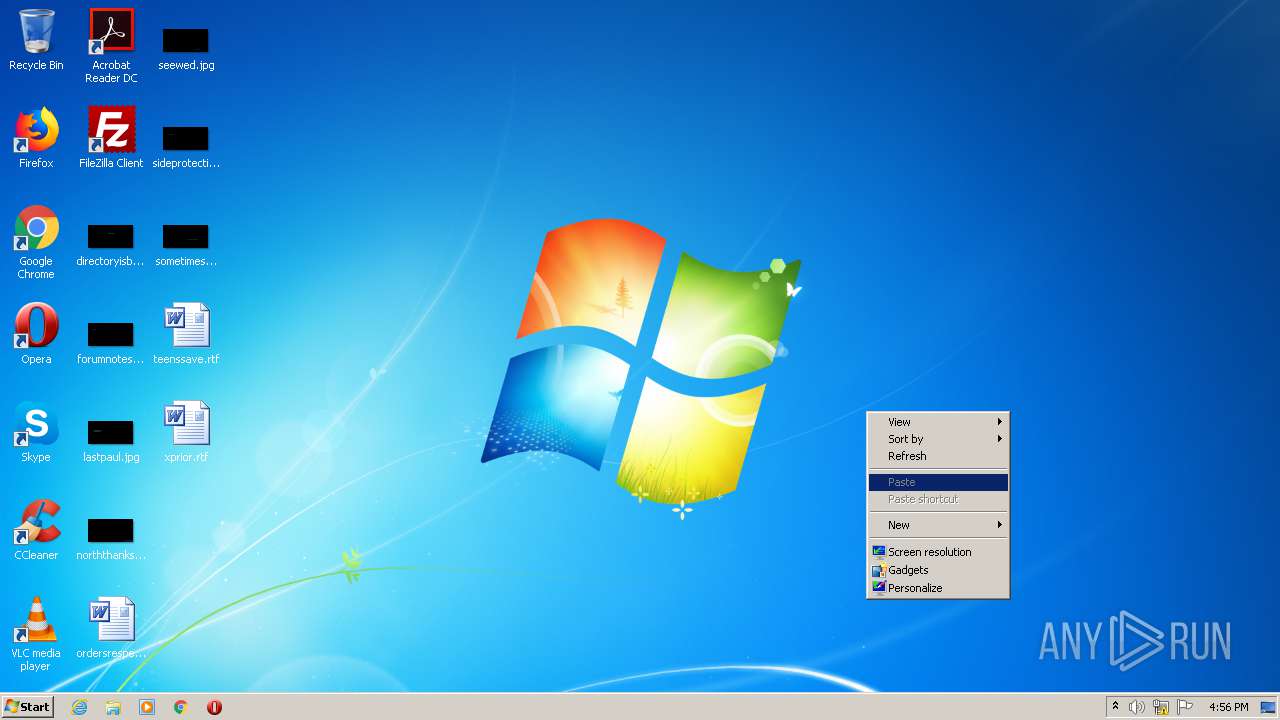
Task: Select the lastpaul.jpg file icon
Action: pyautogui.click(x=111, y=440)
